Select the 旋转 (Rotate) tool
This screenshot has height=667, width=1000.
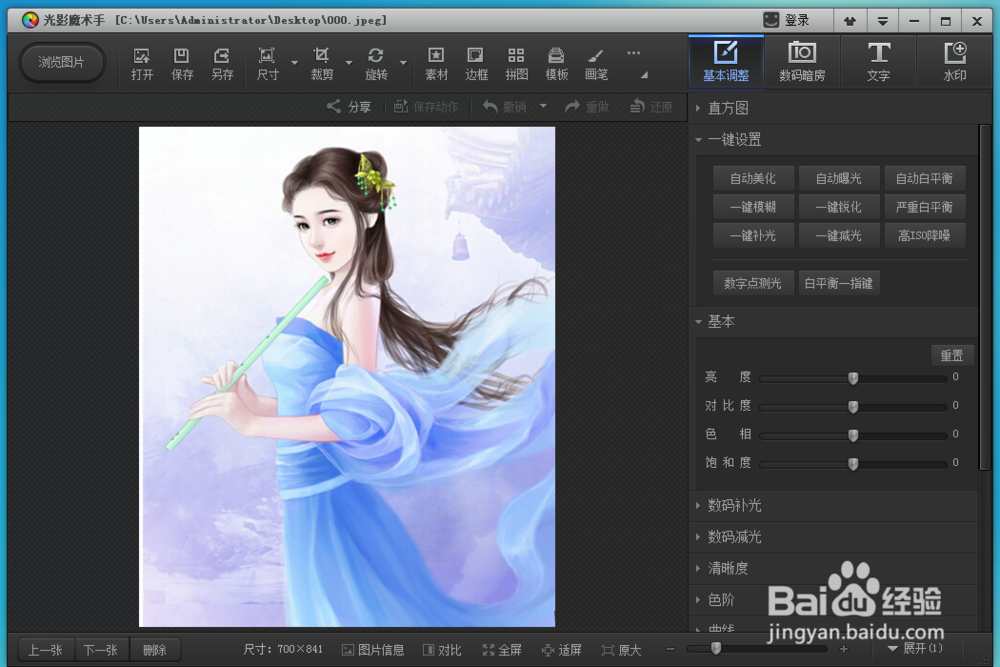[376, 64]
